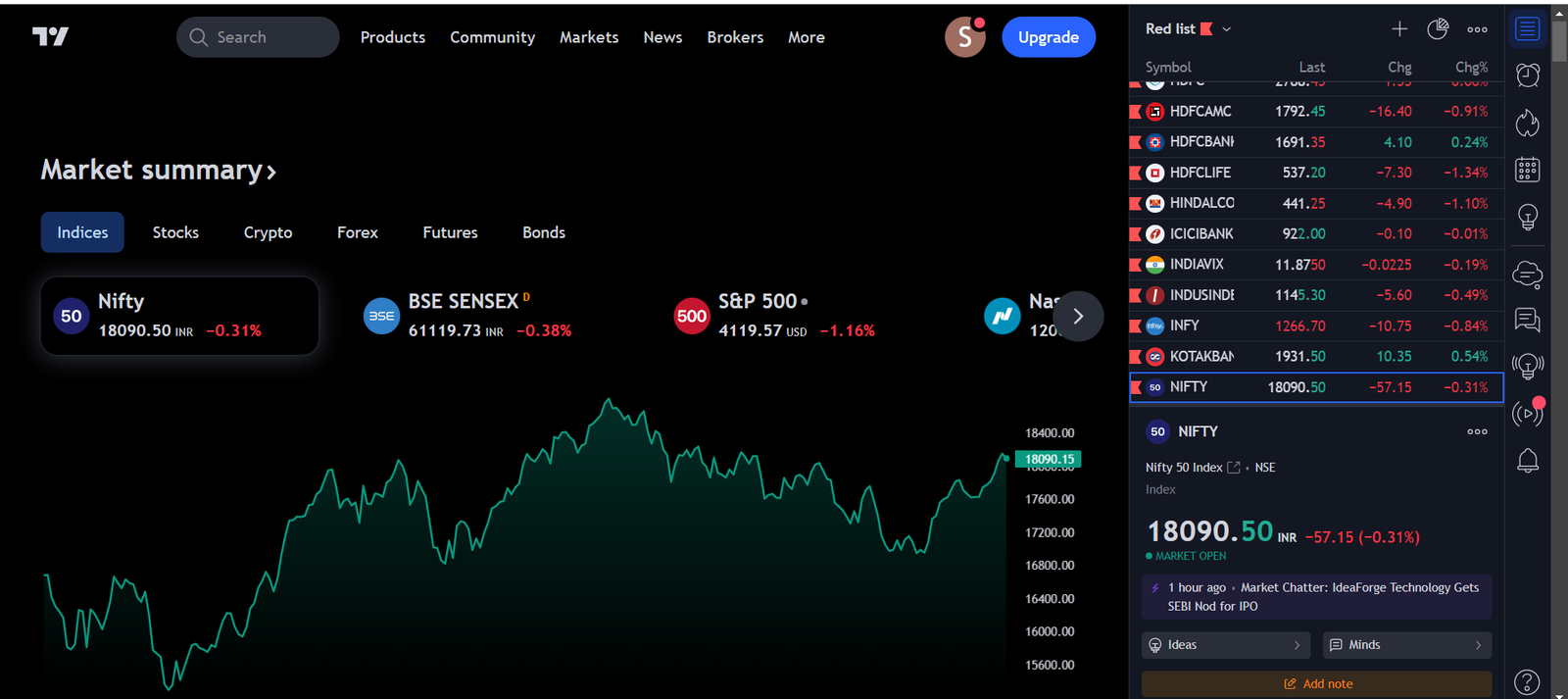The width and height of the screenshot is (1568, 699).
Task: Open the News menu
Action: [x=662, y=37]
